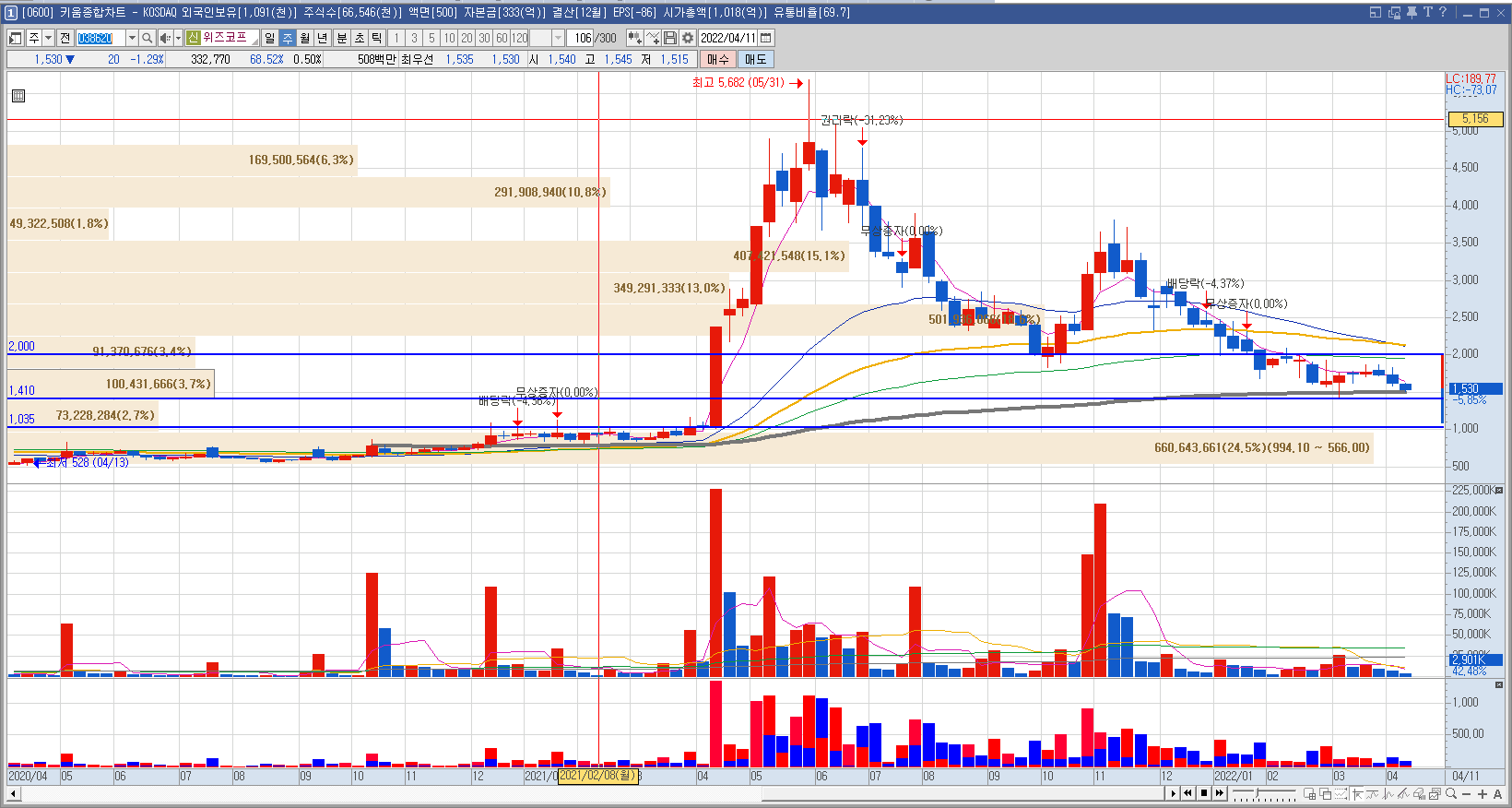Select interval preset 30

(x=484, y=38)
